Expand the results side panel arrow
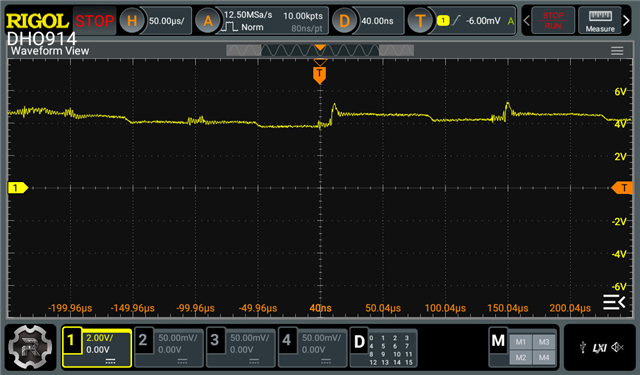This screenshot has height=375, width=640. pyautogui.click(x=614, y=302)
